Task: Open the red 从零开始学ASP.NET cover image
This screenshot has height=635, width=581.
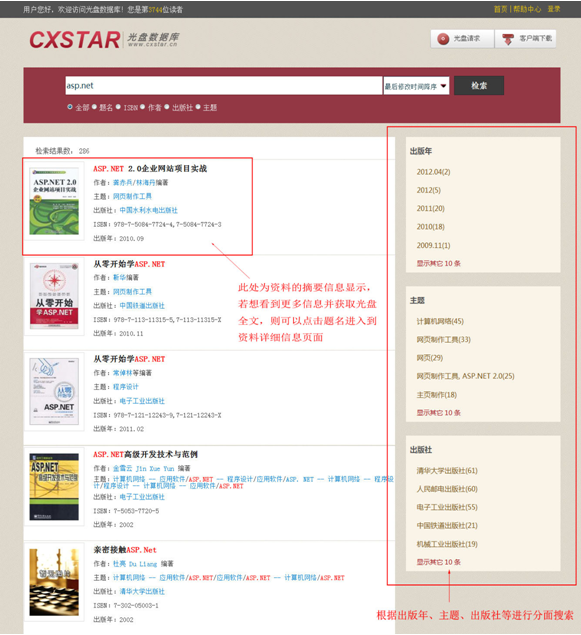Action: pyautogui.click(x=54, y=296)
